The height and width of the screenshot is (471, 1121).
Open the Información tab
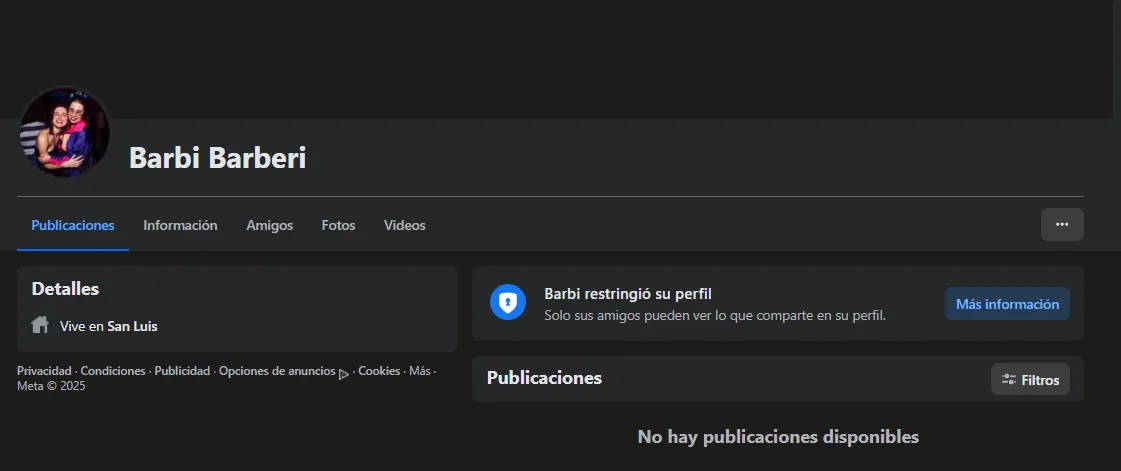(x=180, y=225)
